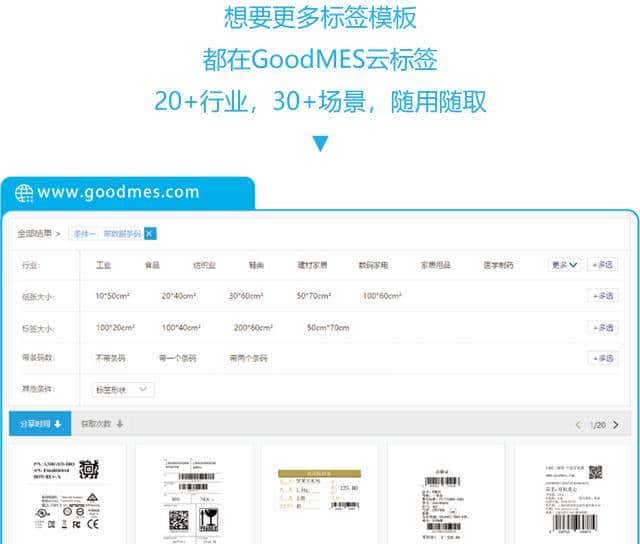Open the 标签形状 dropdown
This screenshot has width=640, height=544.
pos(123,390)
